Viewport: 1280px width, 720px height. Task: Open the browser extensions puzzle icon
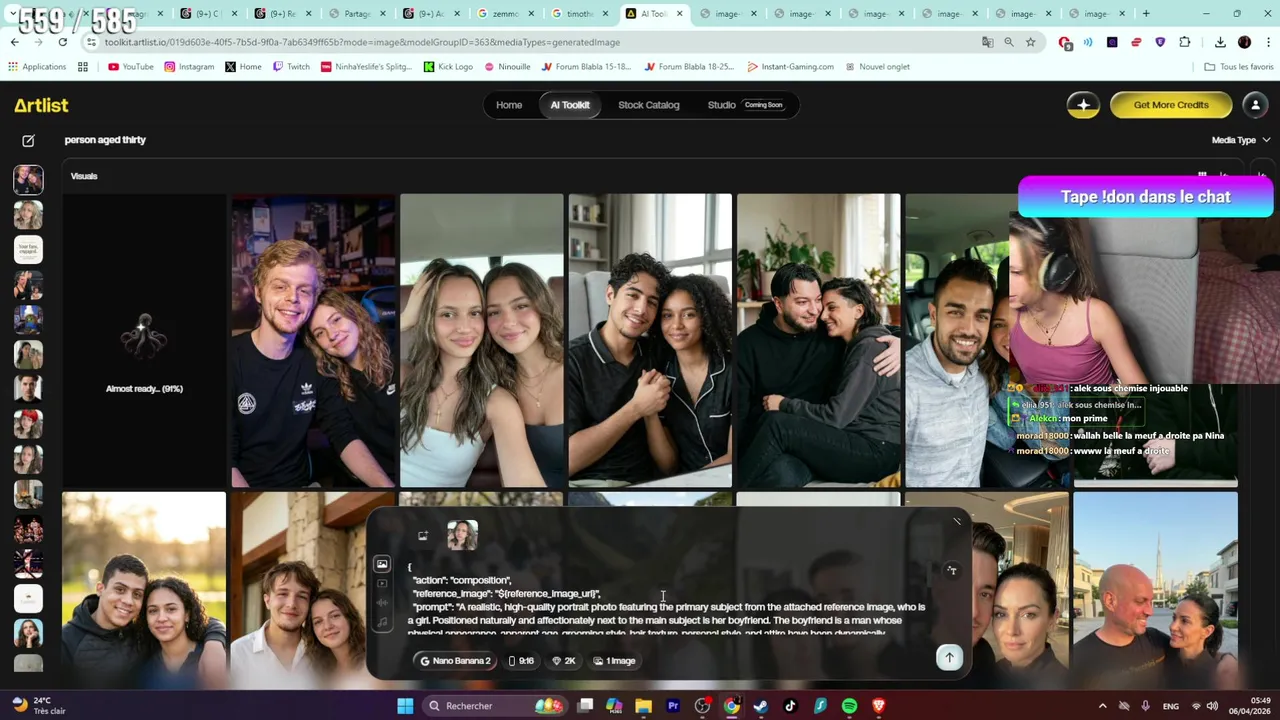(1185, 42)
